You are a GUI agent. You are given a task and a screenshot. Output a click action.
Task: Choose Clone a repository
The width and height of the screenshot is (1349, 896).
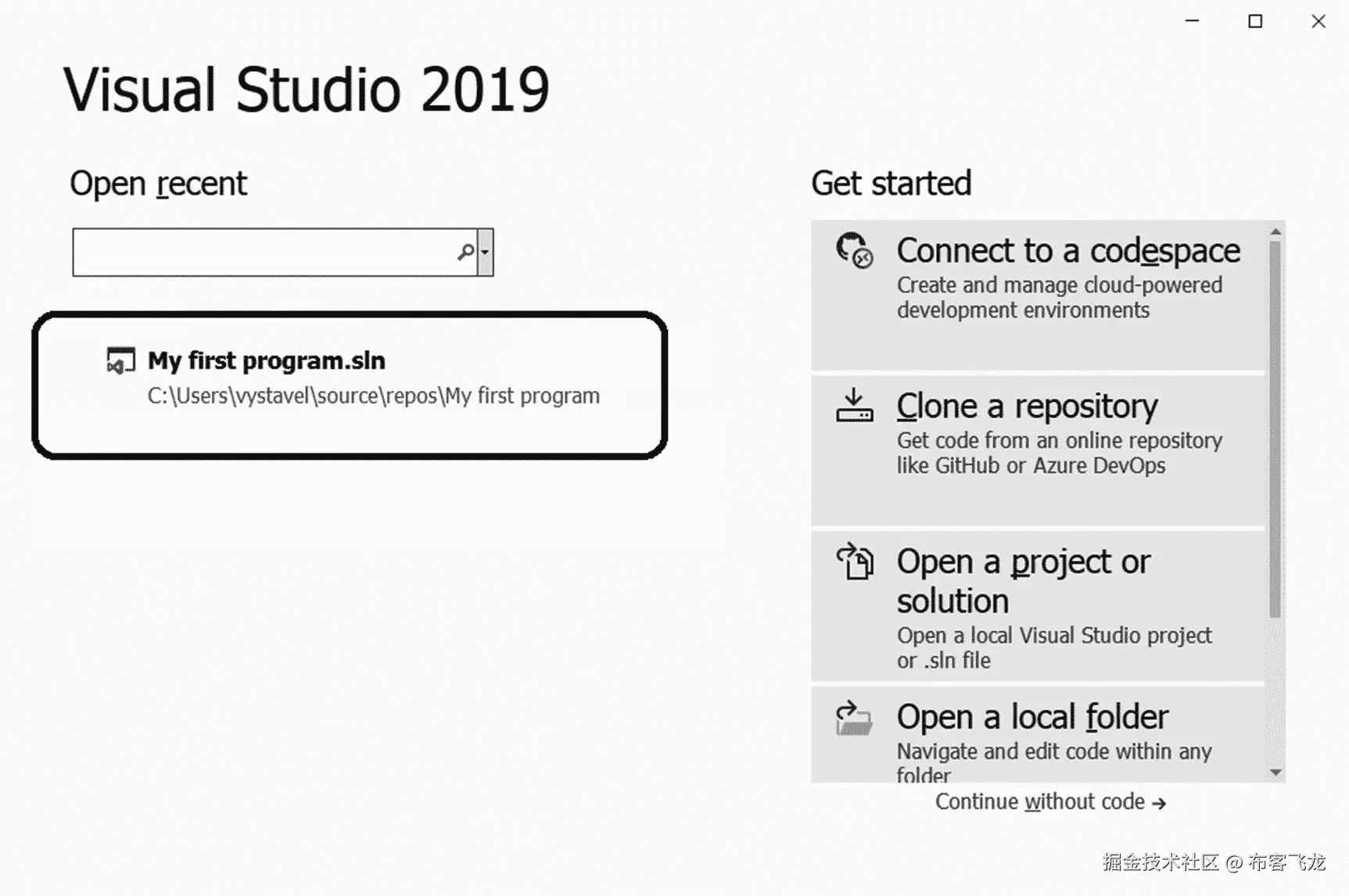coord(1026,407)
